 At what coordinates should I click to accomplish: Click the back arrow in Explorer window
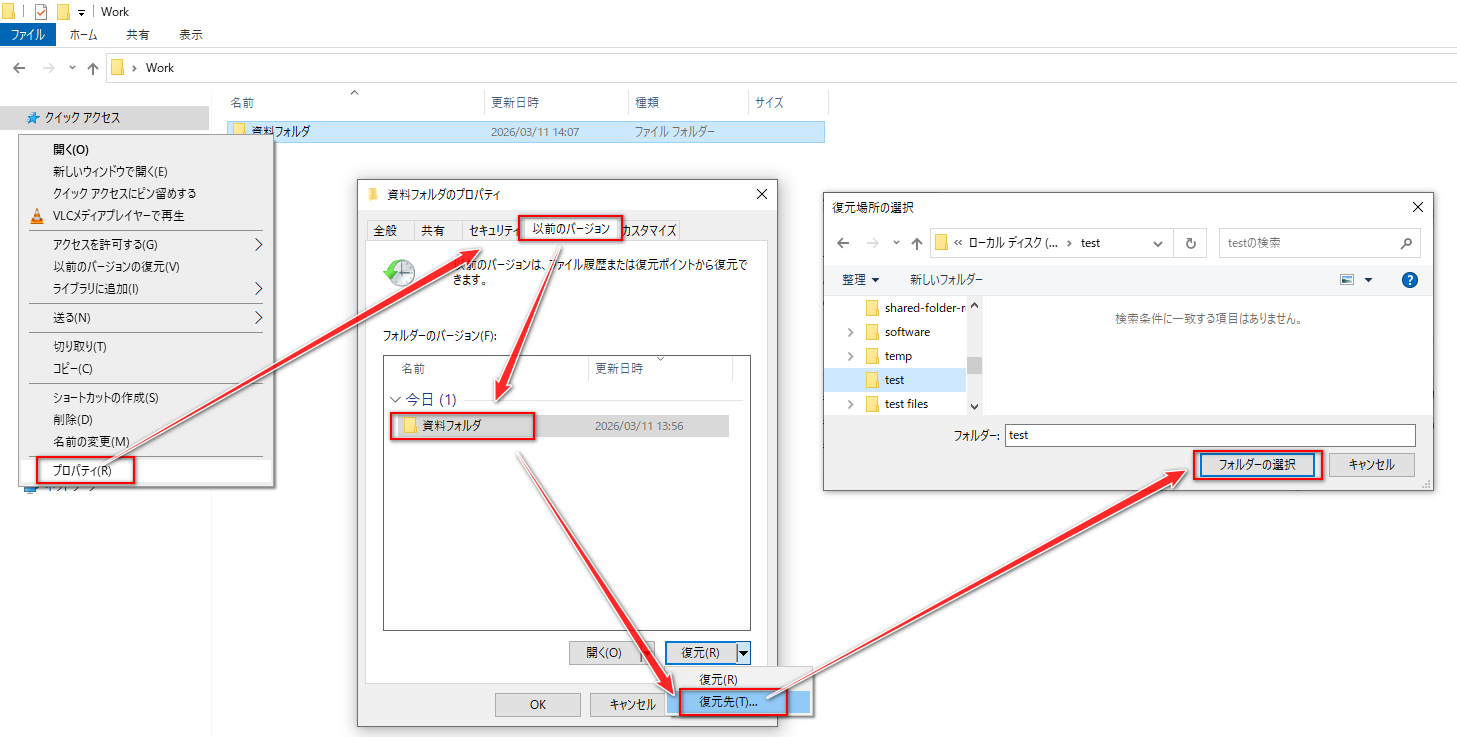[x=19, y=68]
